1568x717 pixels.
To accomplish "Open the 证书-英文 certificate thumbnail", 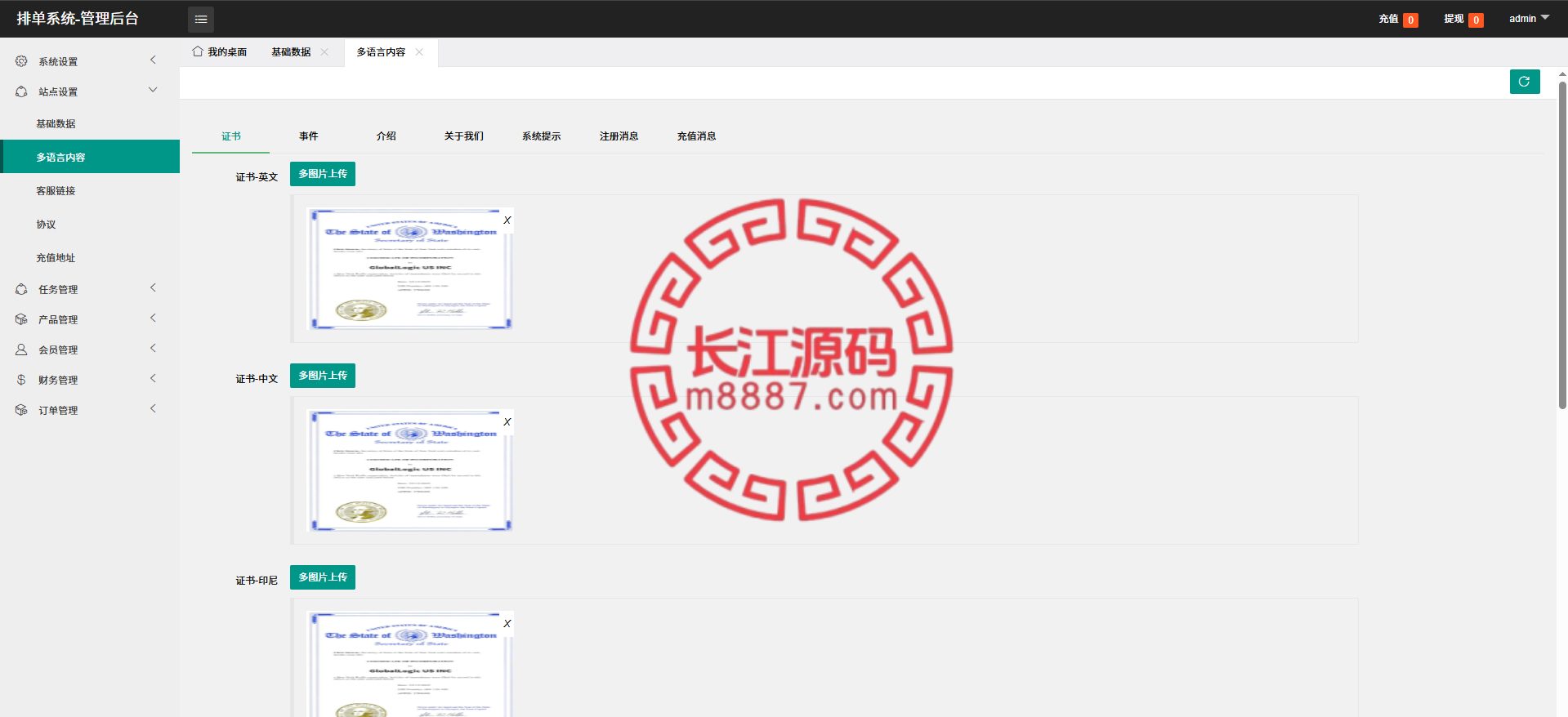I will tap(410, 269).
